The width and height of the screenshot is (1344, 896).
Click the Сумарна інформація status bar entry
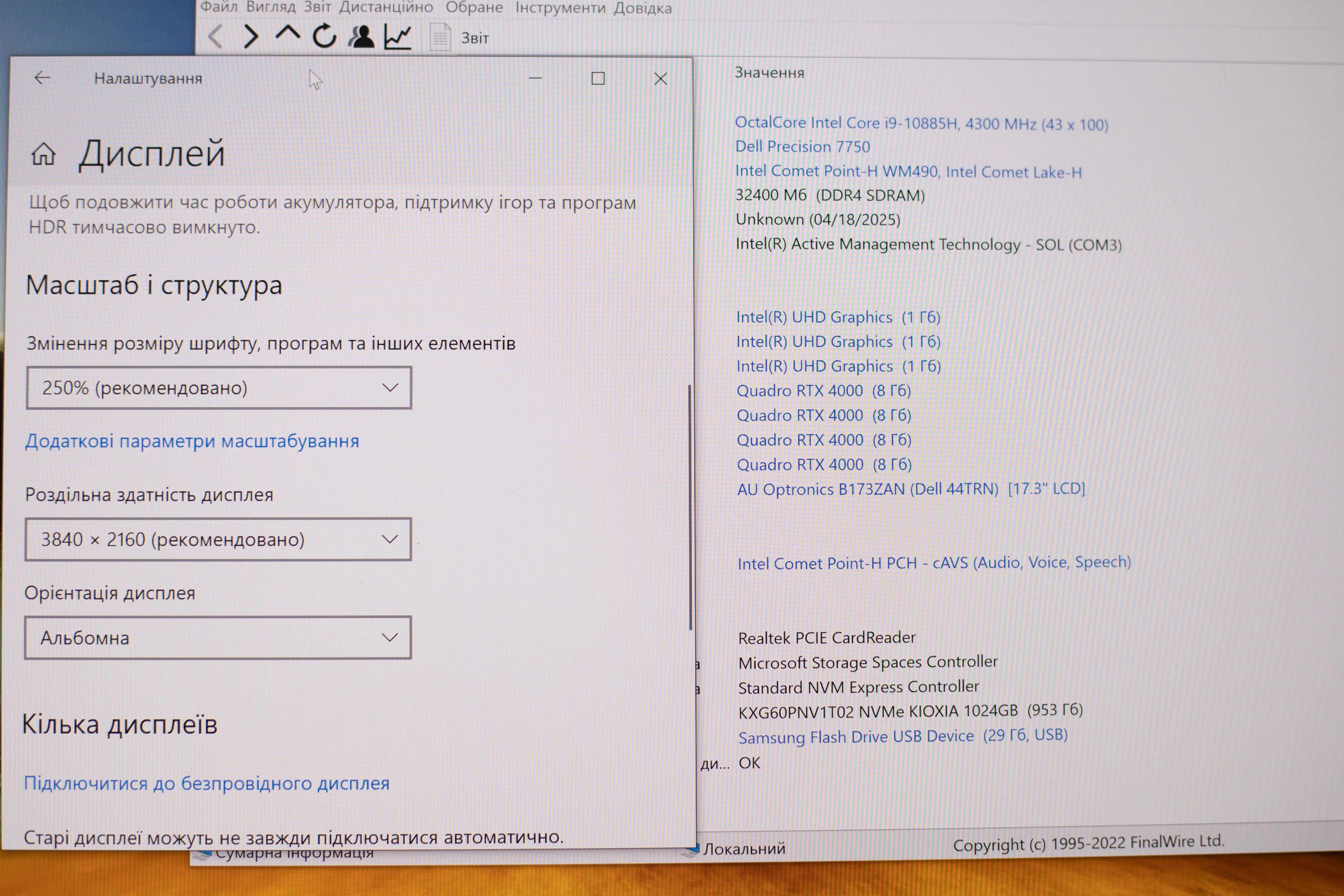coord(294,854)
